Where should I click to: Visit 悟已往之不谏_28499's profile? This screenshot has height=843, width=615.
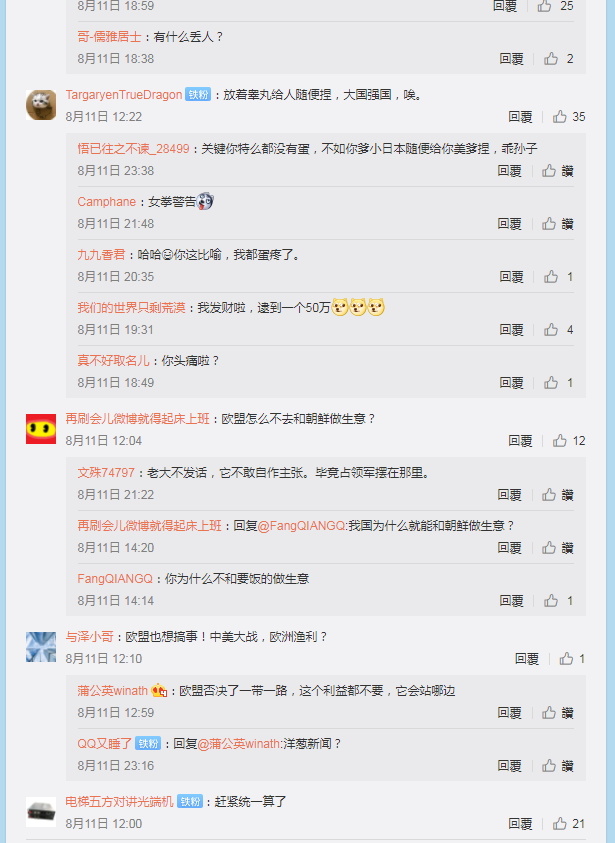pyautogui.click(x=133, y=149)
